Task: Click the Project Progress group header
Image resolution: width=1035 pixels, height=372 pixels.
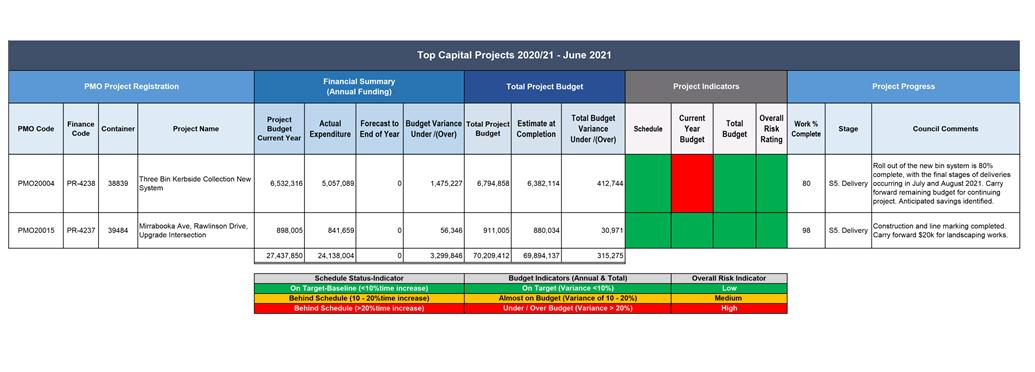Action: [903, 86]
